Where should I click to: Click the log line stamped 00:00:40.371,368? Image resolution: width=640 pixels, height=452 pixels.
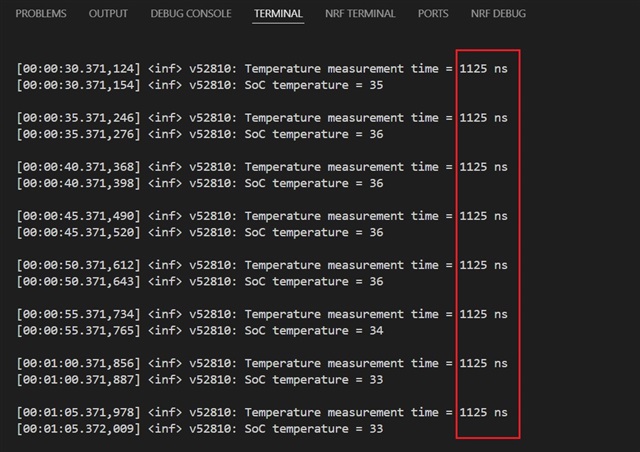[x=260, y=167]
